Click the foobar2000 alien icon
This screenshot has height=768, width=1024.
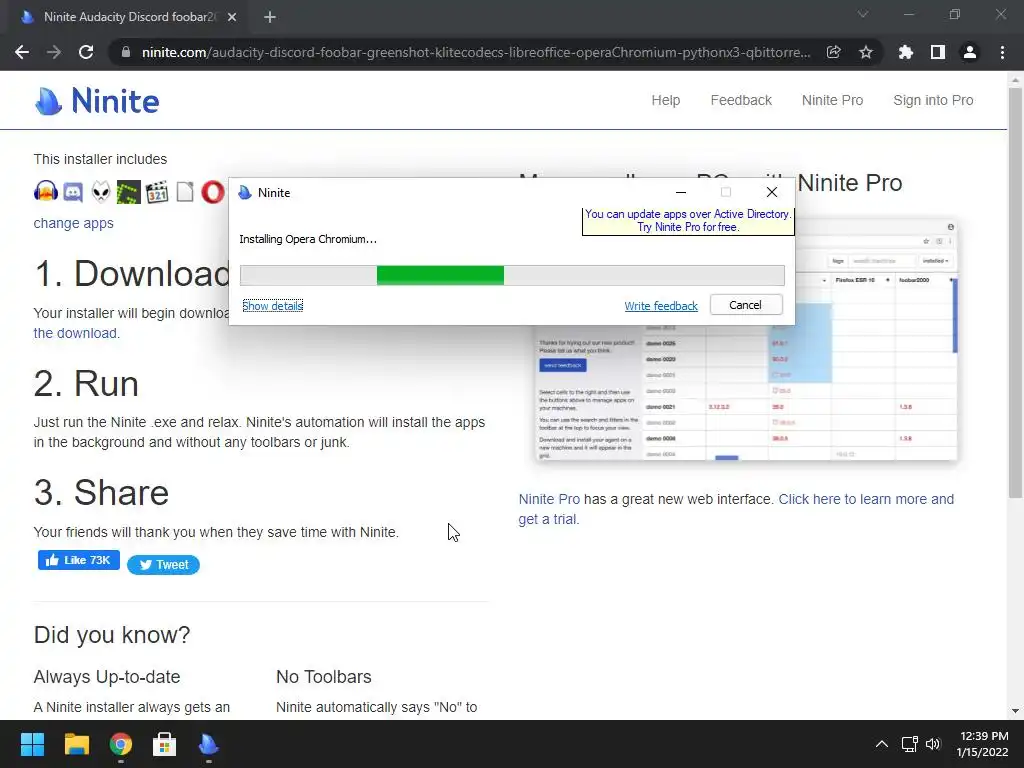click(101, 192)
